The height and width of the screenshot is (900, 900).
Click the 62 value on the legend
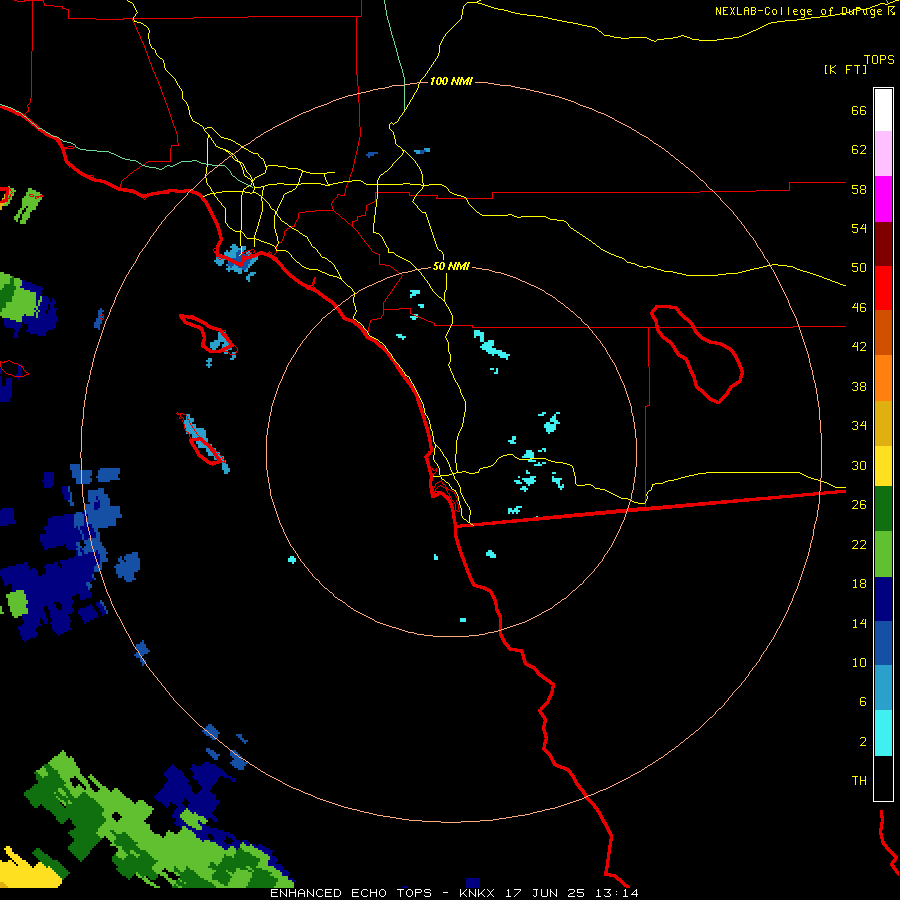click(859, 150)
